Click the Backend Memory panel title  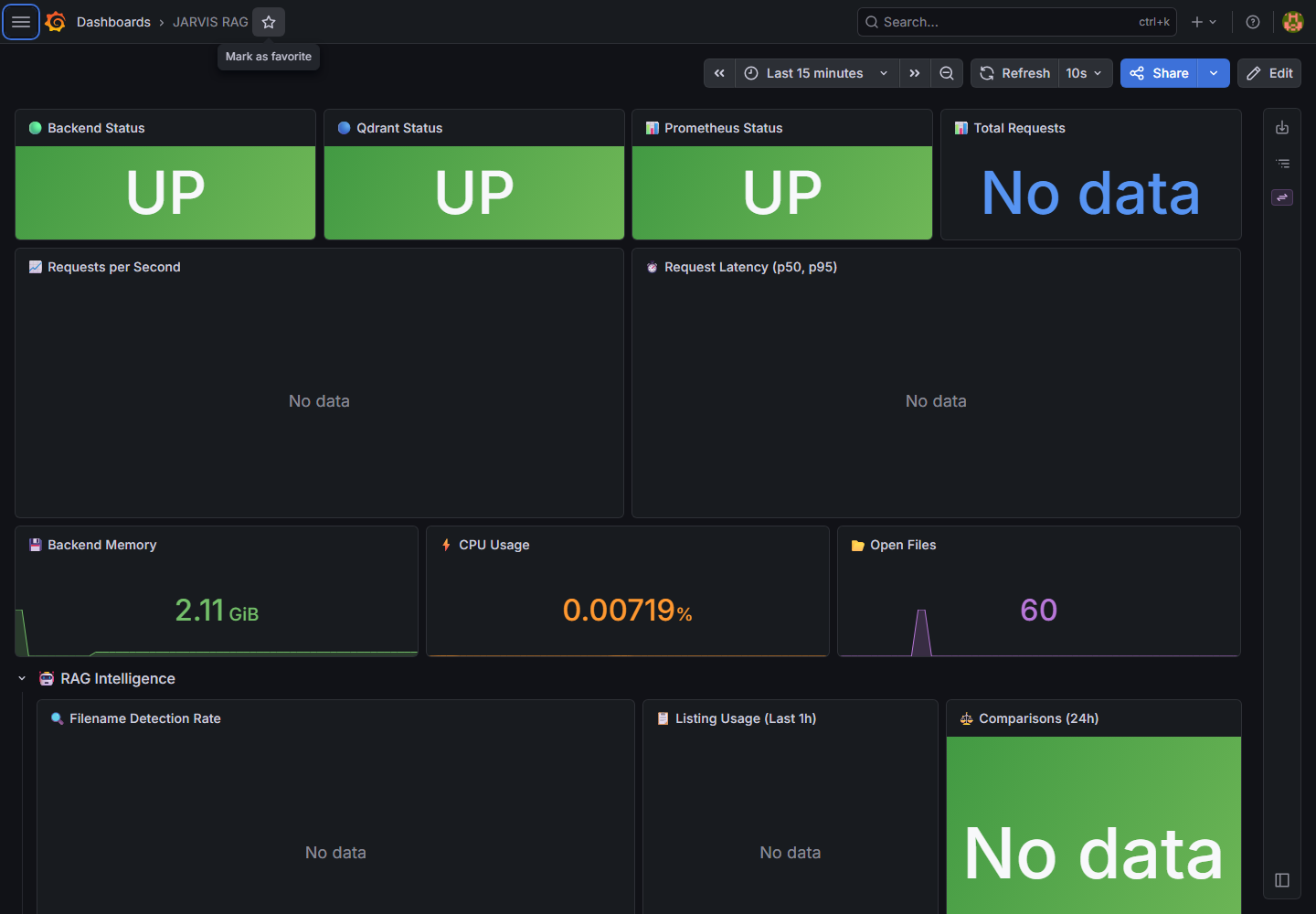point(101,545)
